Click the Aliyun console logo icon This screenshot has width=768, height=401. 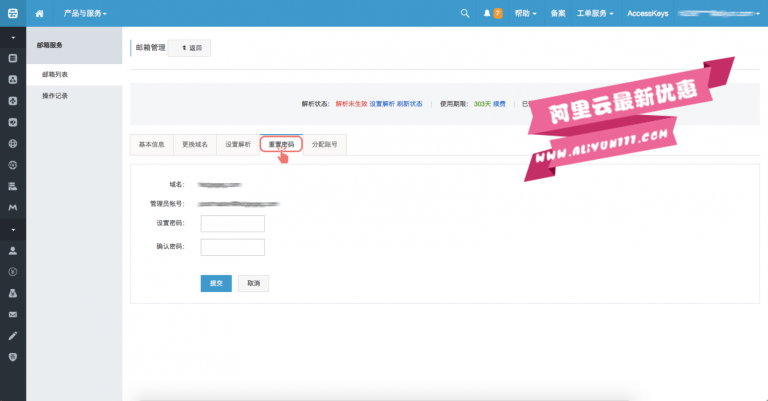click(13, 13)
